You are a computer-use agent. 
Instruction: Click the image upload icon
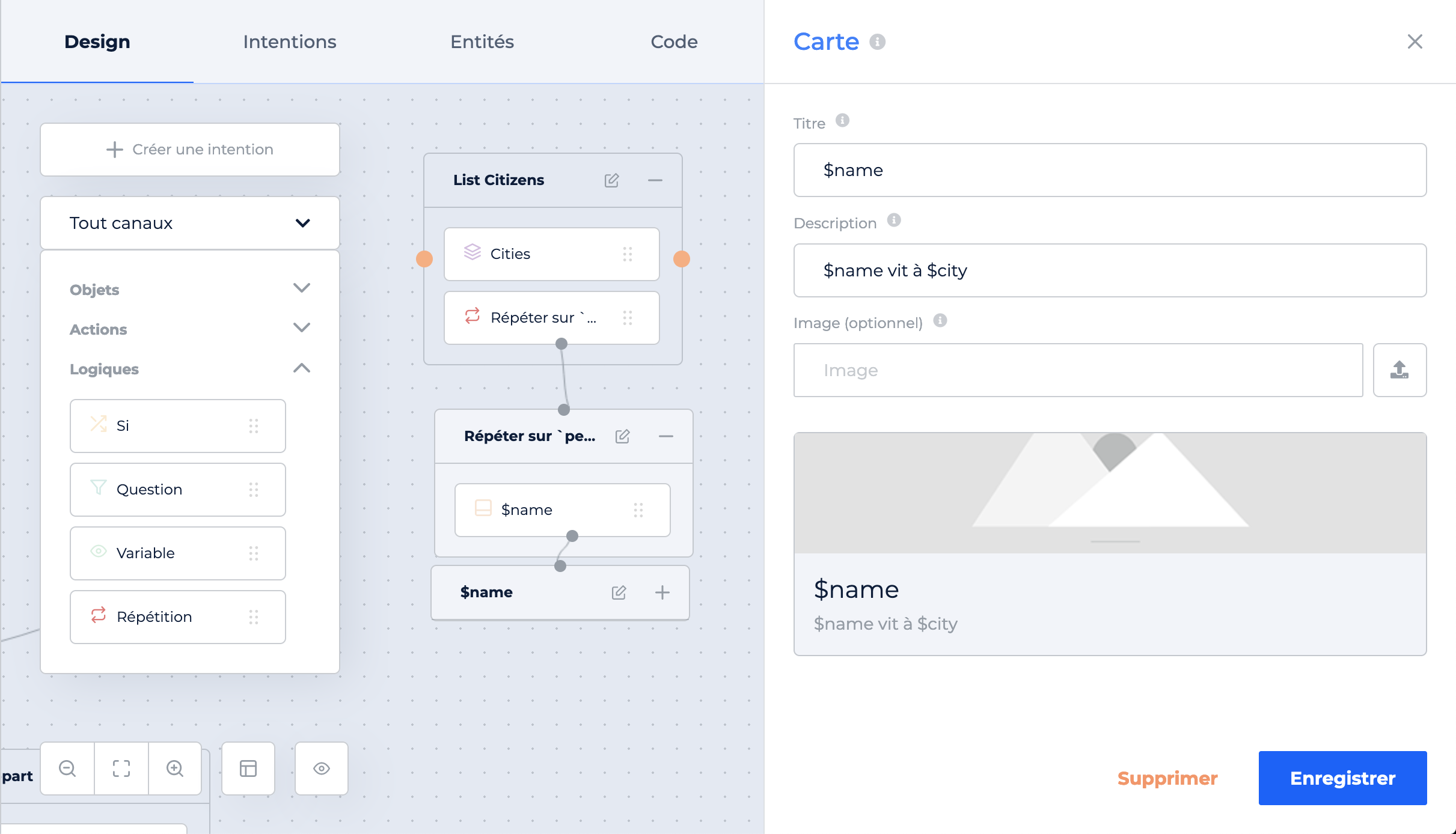[x=1399, y=370]
